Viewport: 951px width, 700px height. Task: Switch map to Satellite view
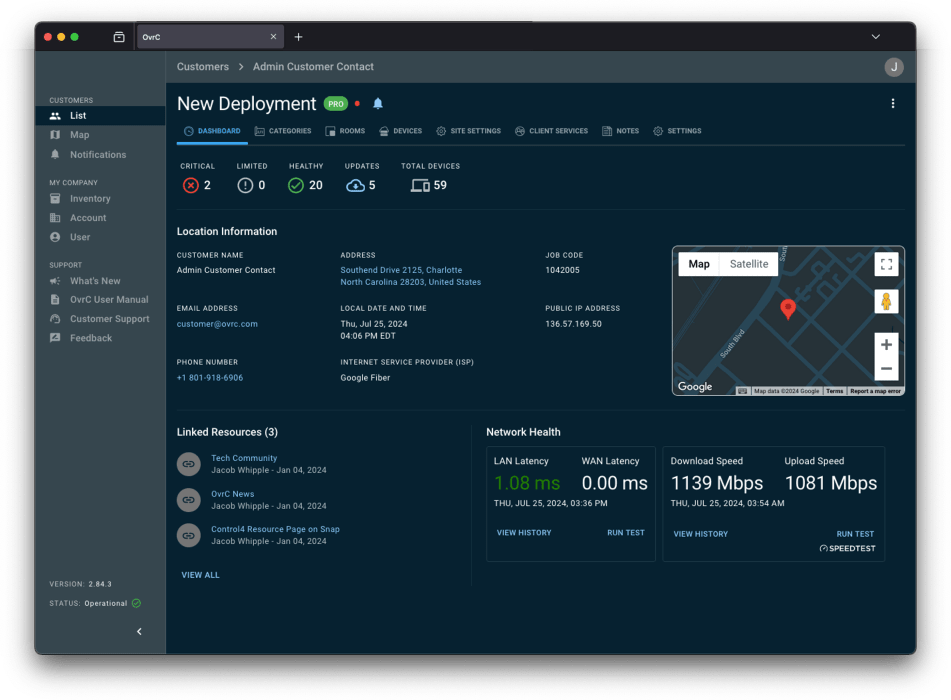click(x=748, y=264)
